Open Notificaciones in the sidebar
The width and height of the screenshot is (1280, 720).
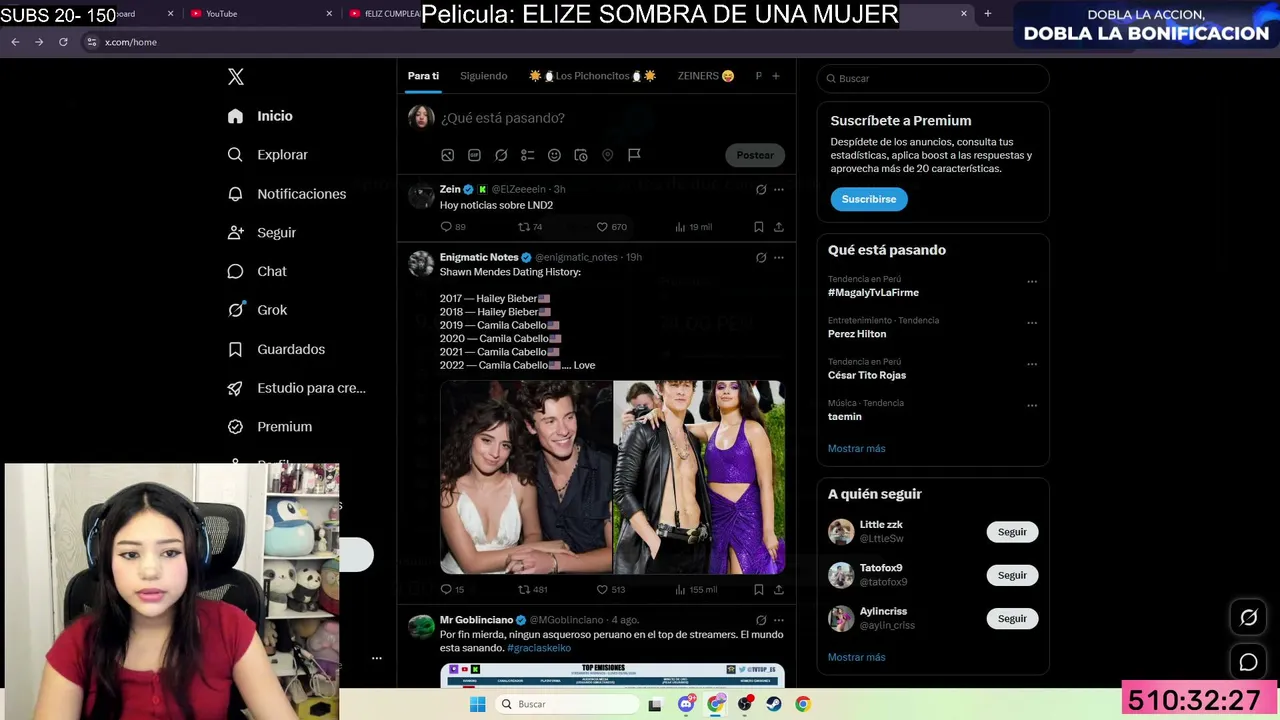tap(286, 194)
